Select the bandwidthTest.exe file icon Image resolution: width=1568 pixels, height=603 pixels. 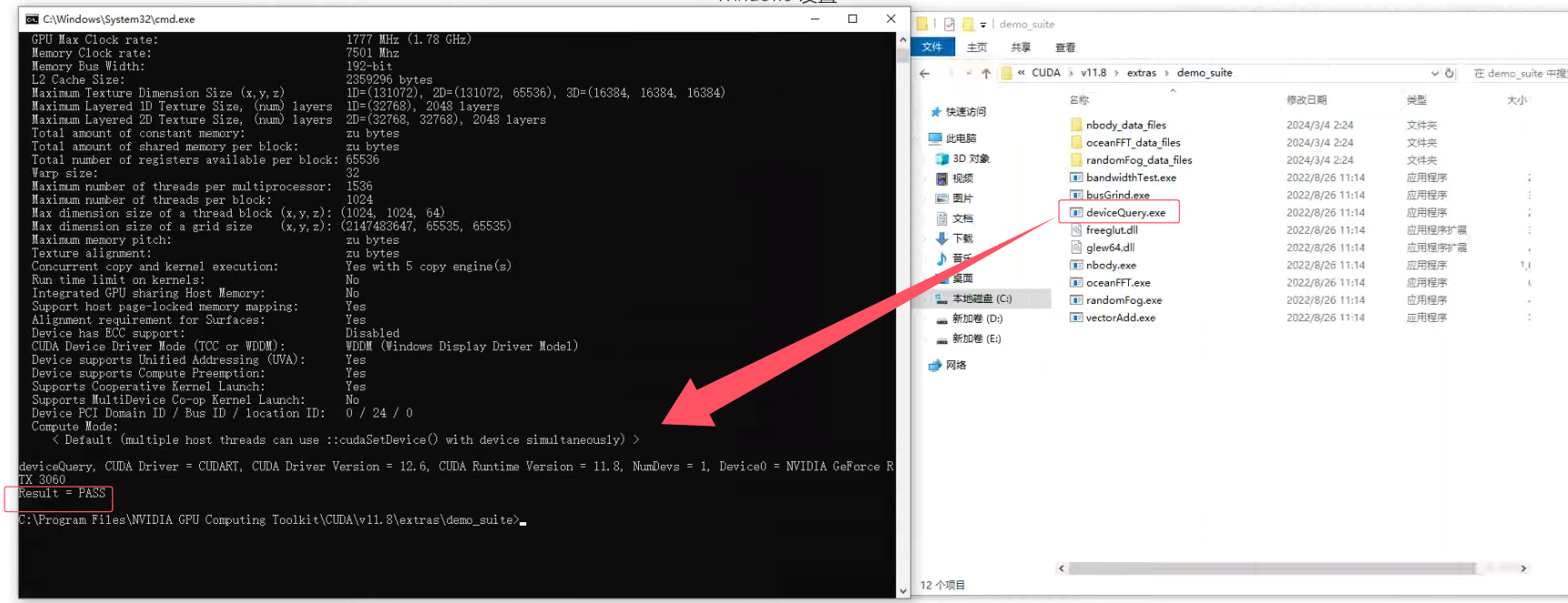pos(1076,177)
